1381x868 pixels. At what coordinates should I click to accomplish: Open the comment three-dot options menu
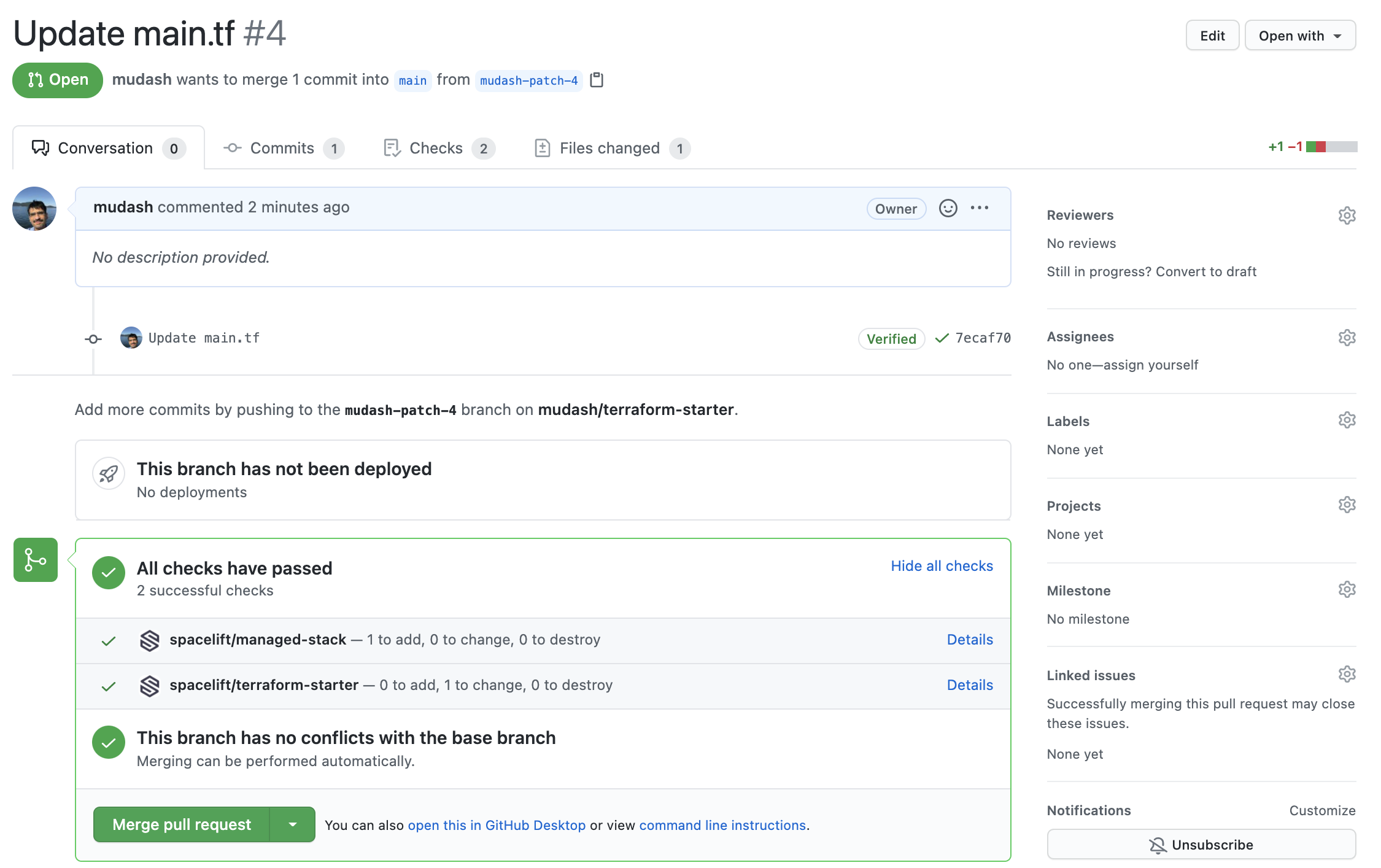pyautogui.click(x=980, y=208)
